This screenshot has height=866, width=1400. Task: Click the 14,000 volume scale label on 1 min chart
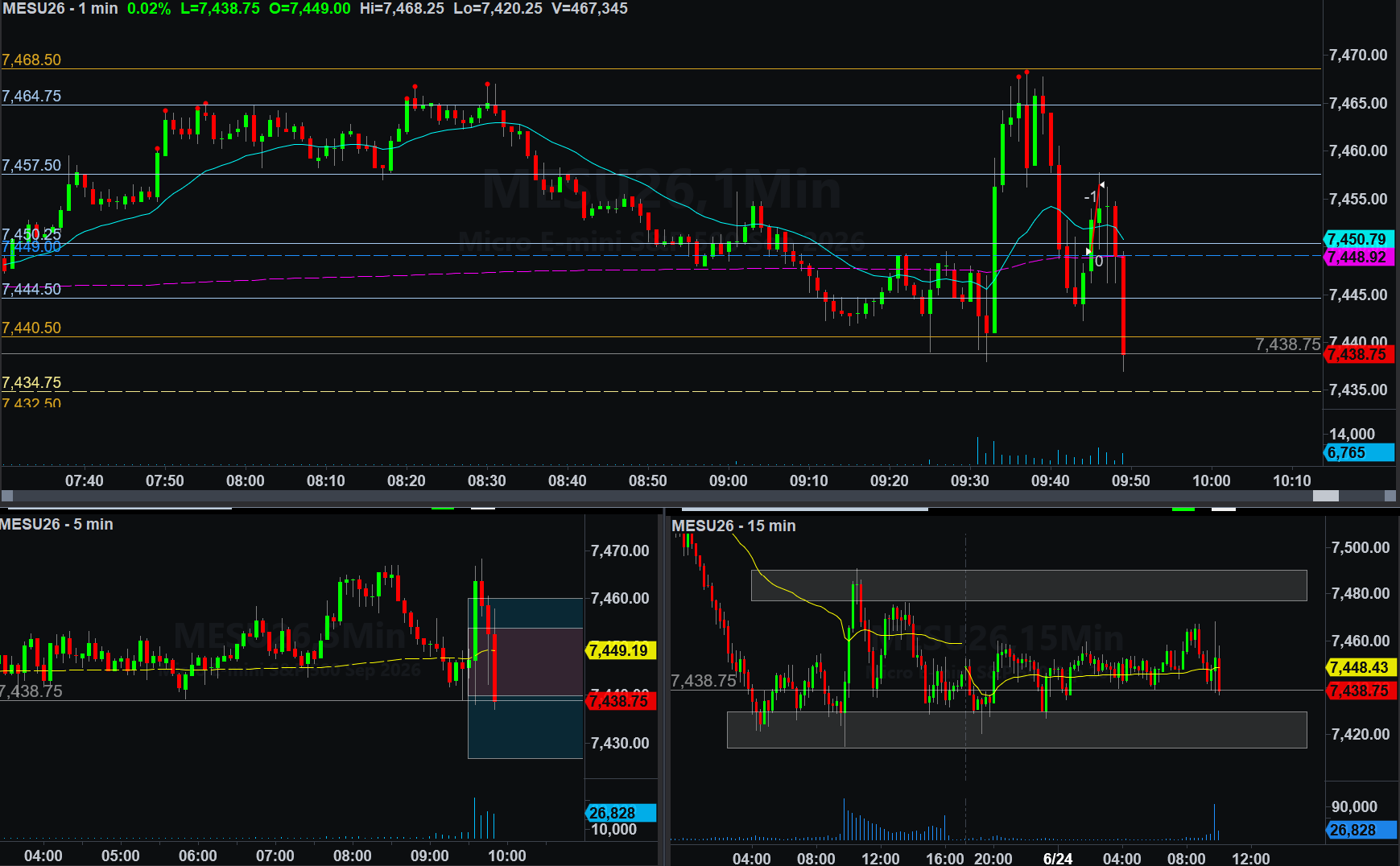click(x=1353, y=435)
